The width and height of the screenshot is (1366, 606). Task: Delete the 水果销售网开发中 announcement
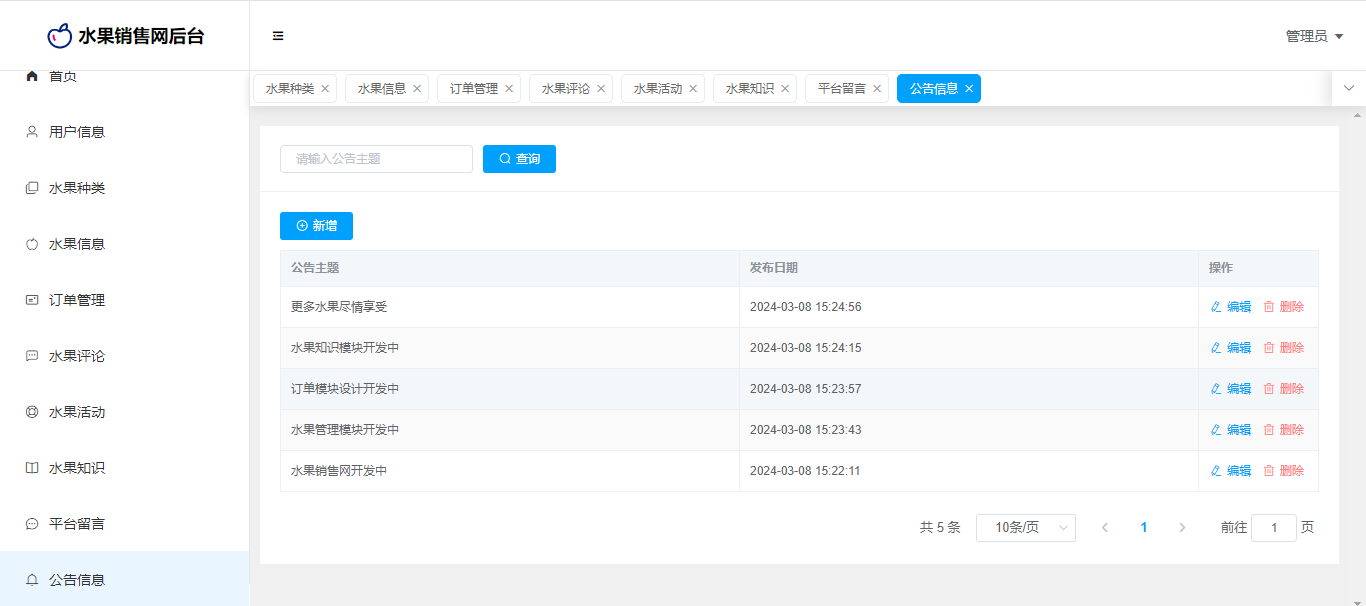(x=1284, y=471)
